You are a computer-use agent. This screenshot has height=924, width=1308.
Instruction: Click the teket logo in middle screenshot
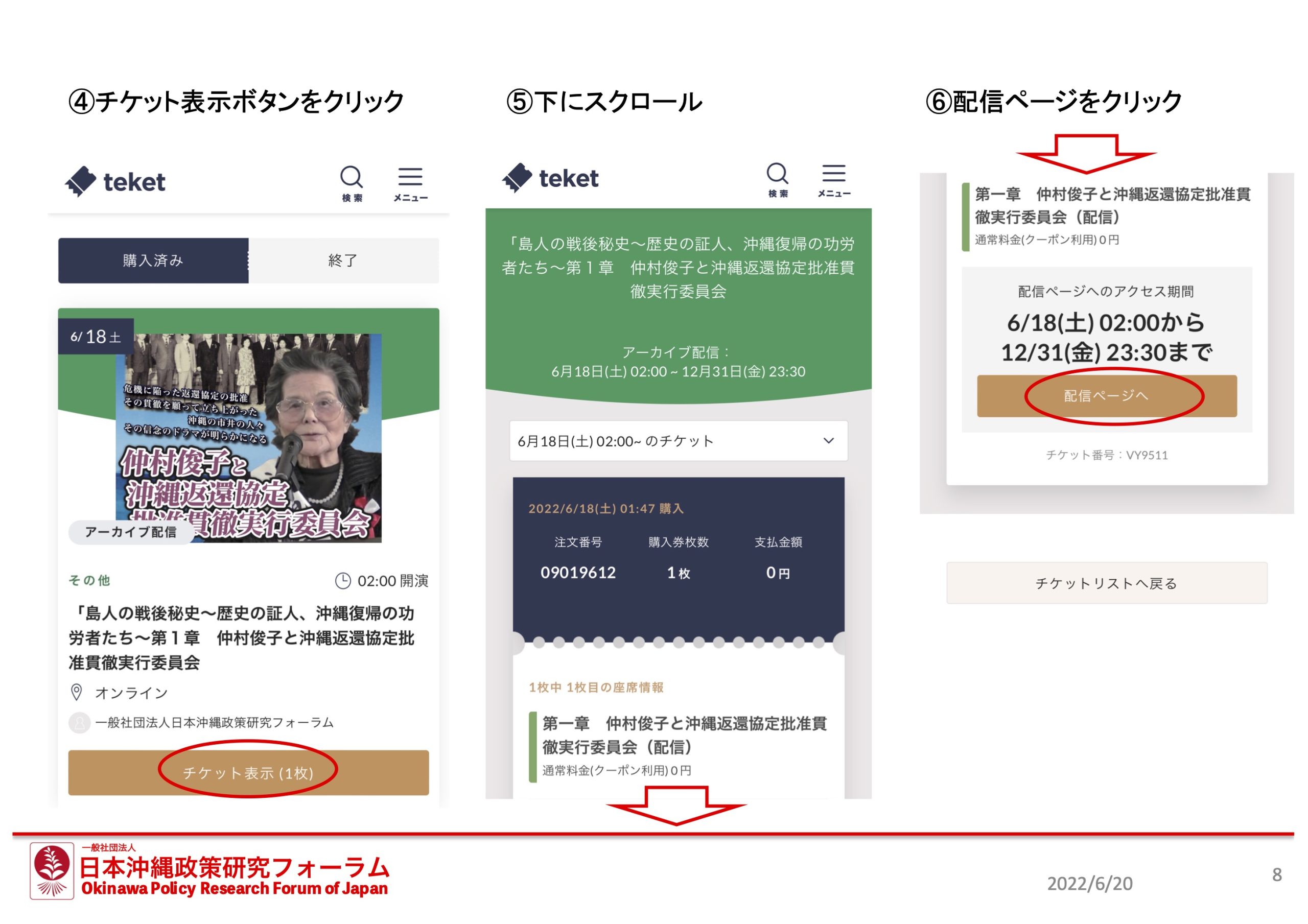[x=550, y=178]
